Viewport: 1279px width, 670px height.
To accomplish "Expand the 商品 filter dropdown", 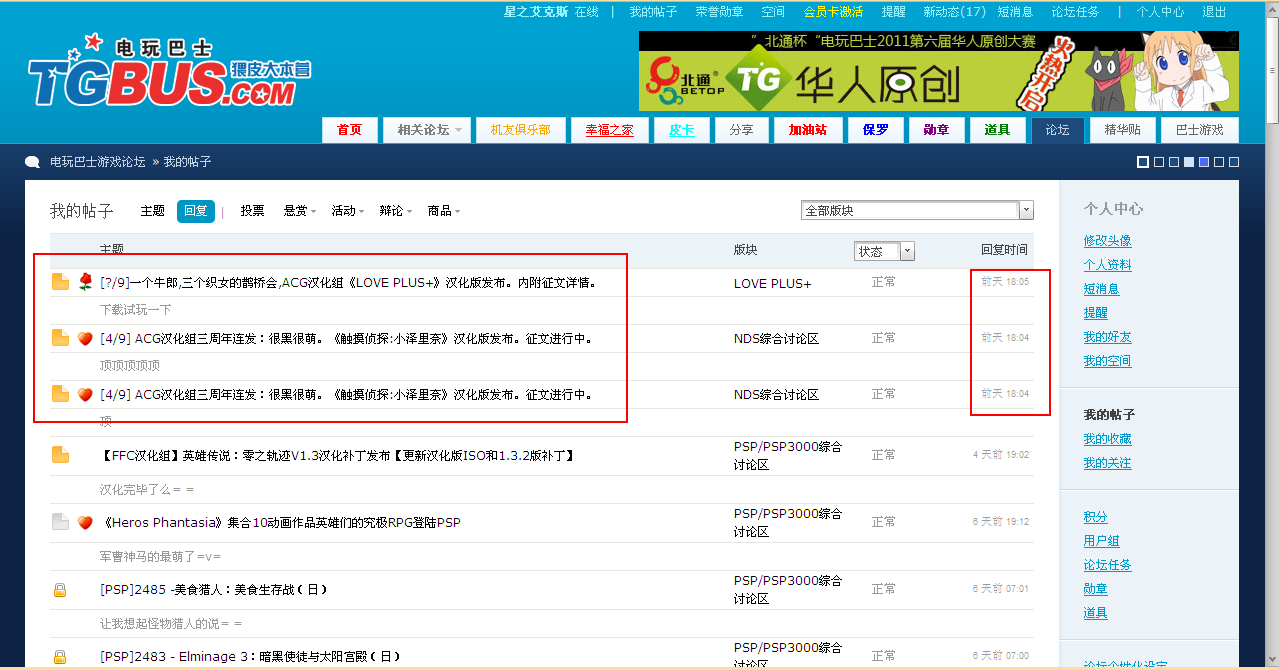I will point(443,211).
